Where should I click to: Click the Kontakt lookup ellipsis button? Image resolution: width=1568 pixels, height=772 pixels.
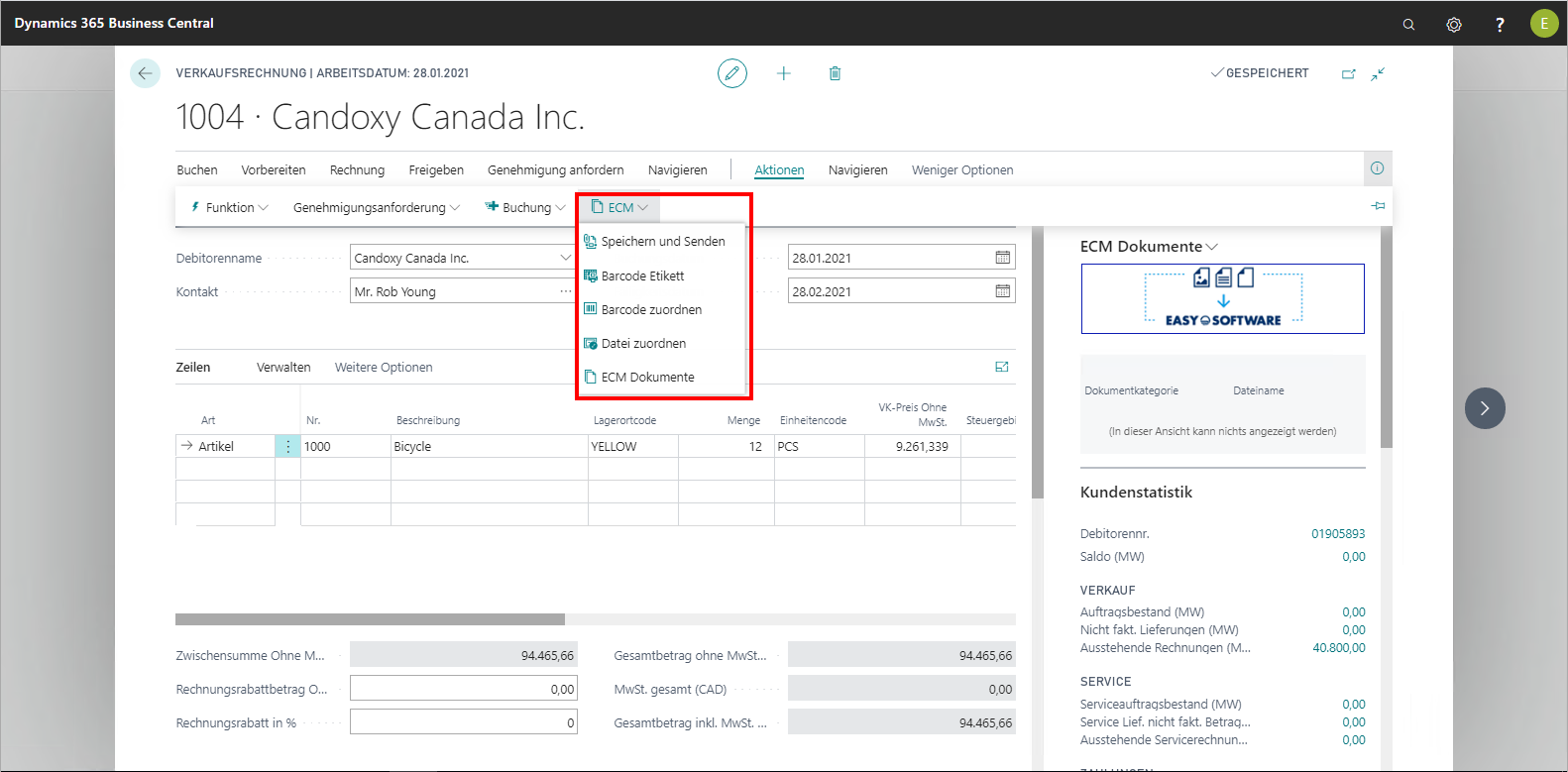click(565, 291)
